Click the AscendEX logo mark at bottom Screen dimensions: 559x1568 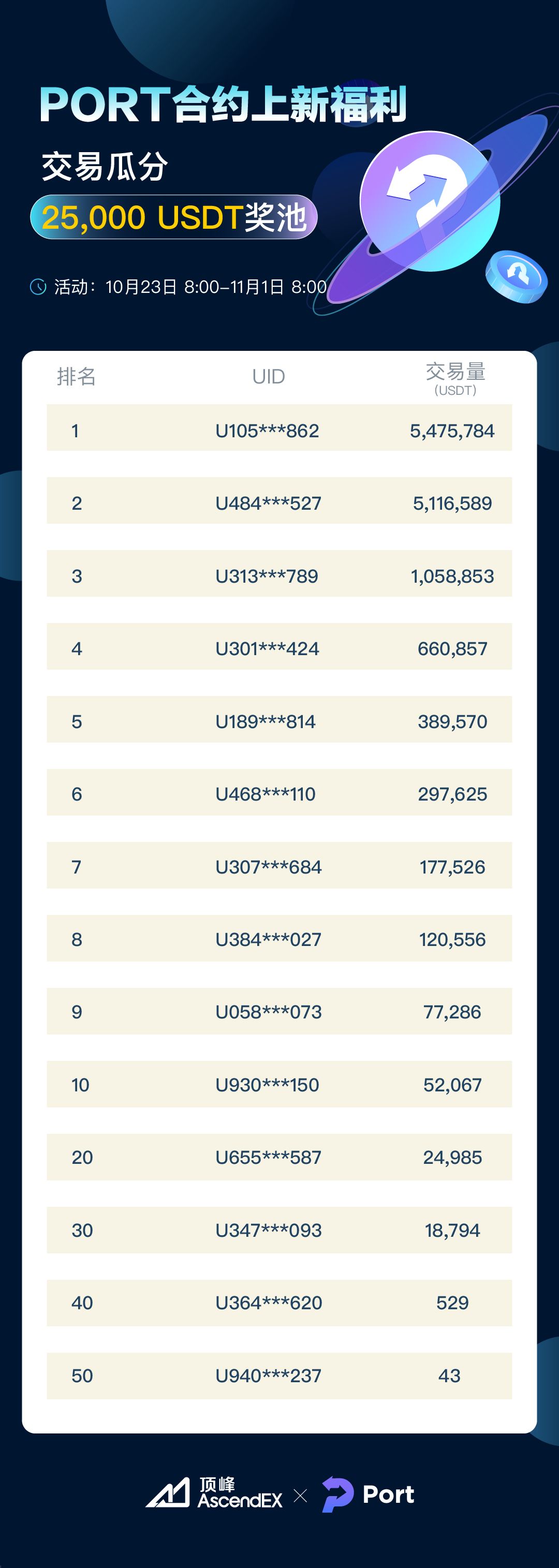(168, 1493)
